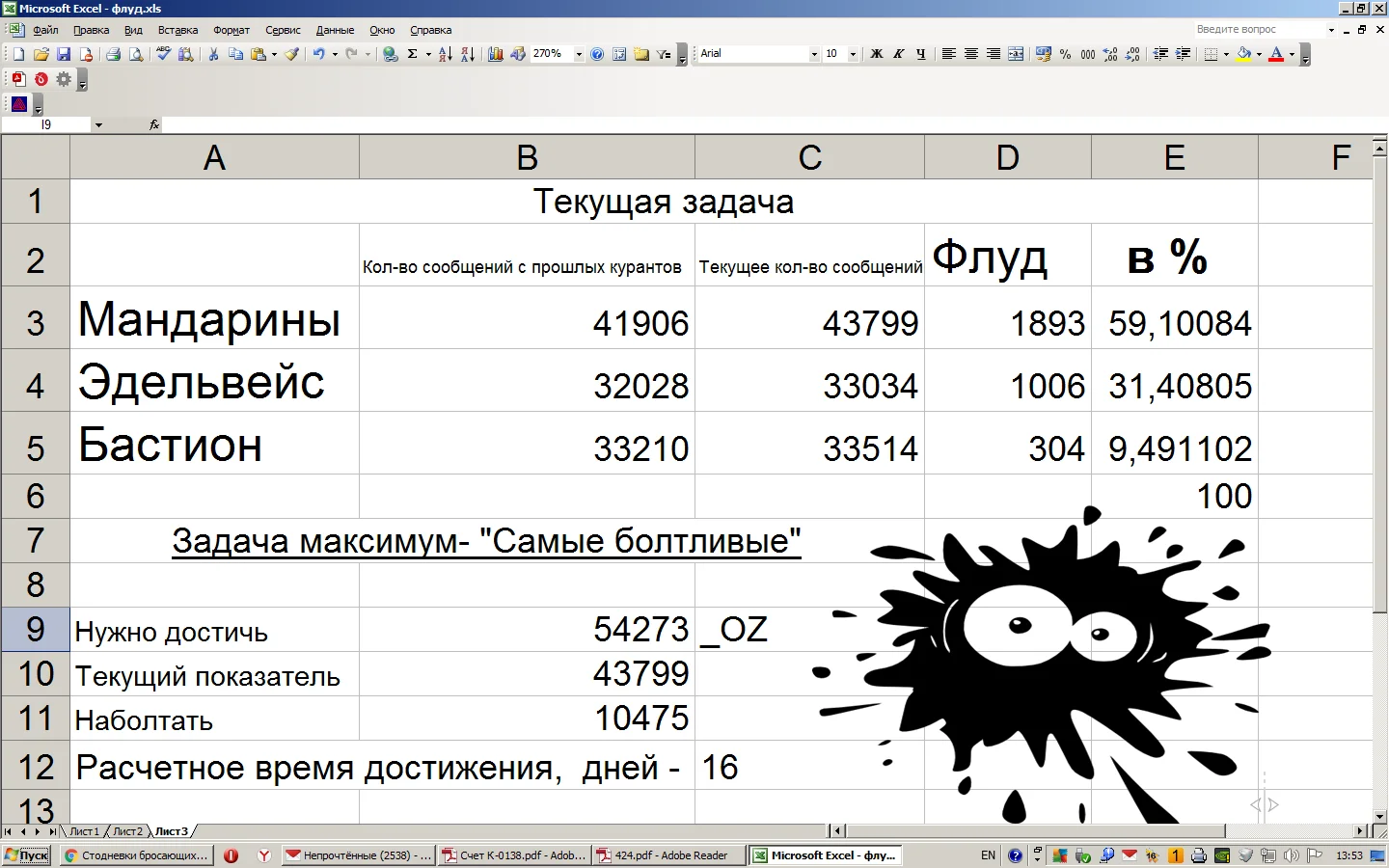Screen dimensions: 1389x868
Task: Click the Save floppy disk icon
Action: point(64,54)
